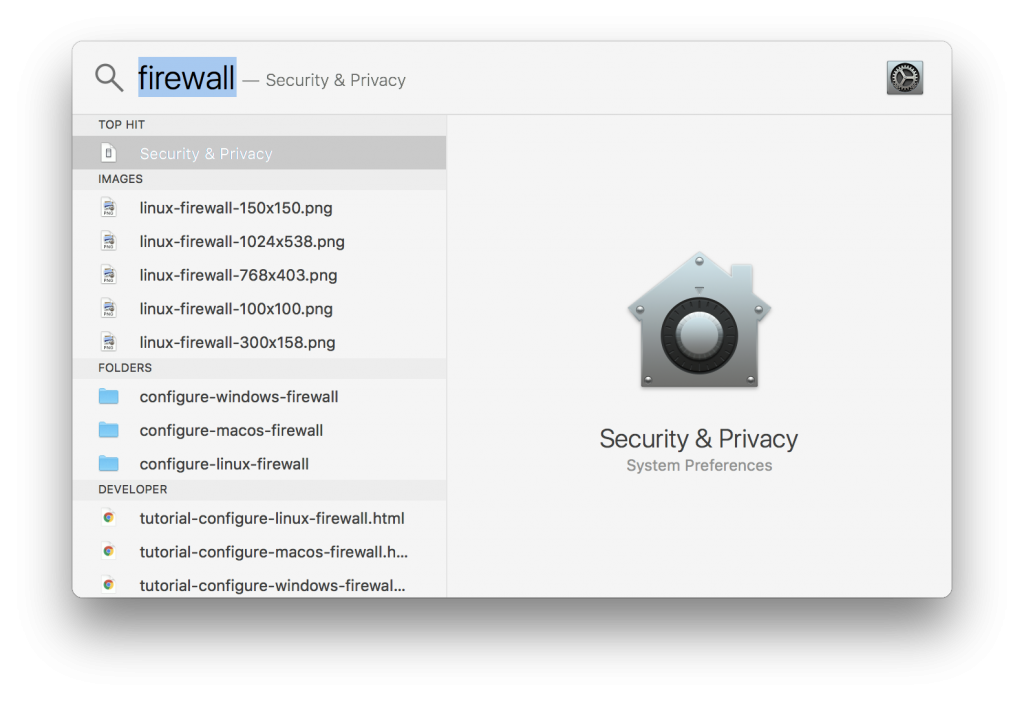1024x701 pixels.
Task: Open linux-firewall-768x403.png from the results
Action: (x=237, y=274)
